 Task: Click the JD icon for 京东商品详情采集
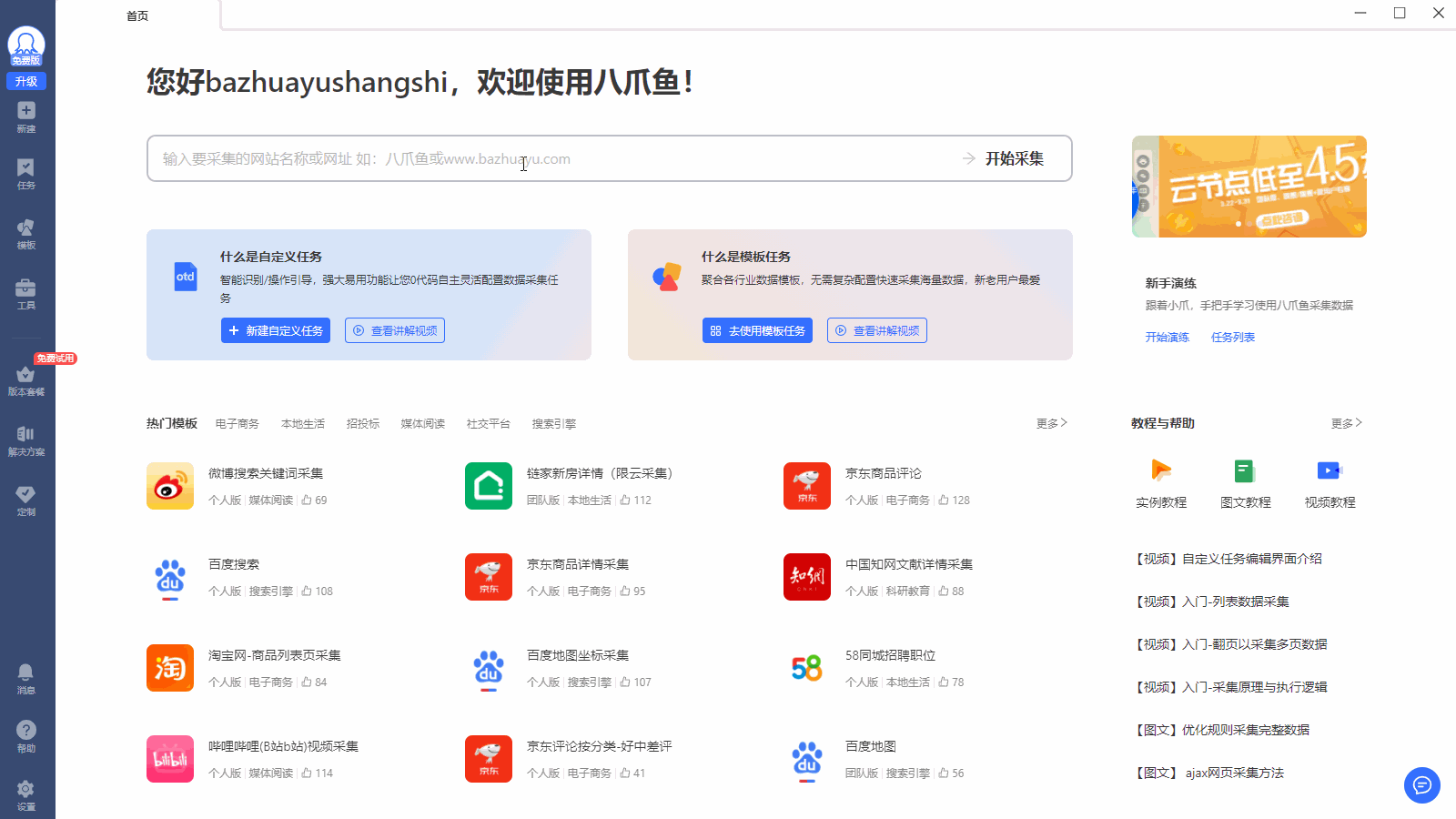pos(489,577)
